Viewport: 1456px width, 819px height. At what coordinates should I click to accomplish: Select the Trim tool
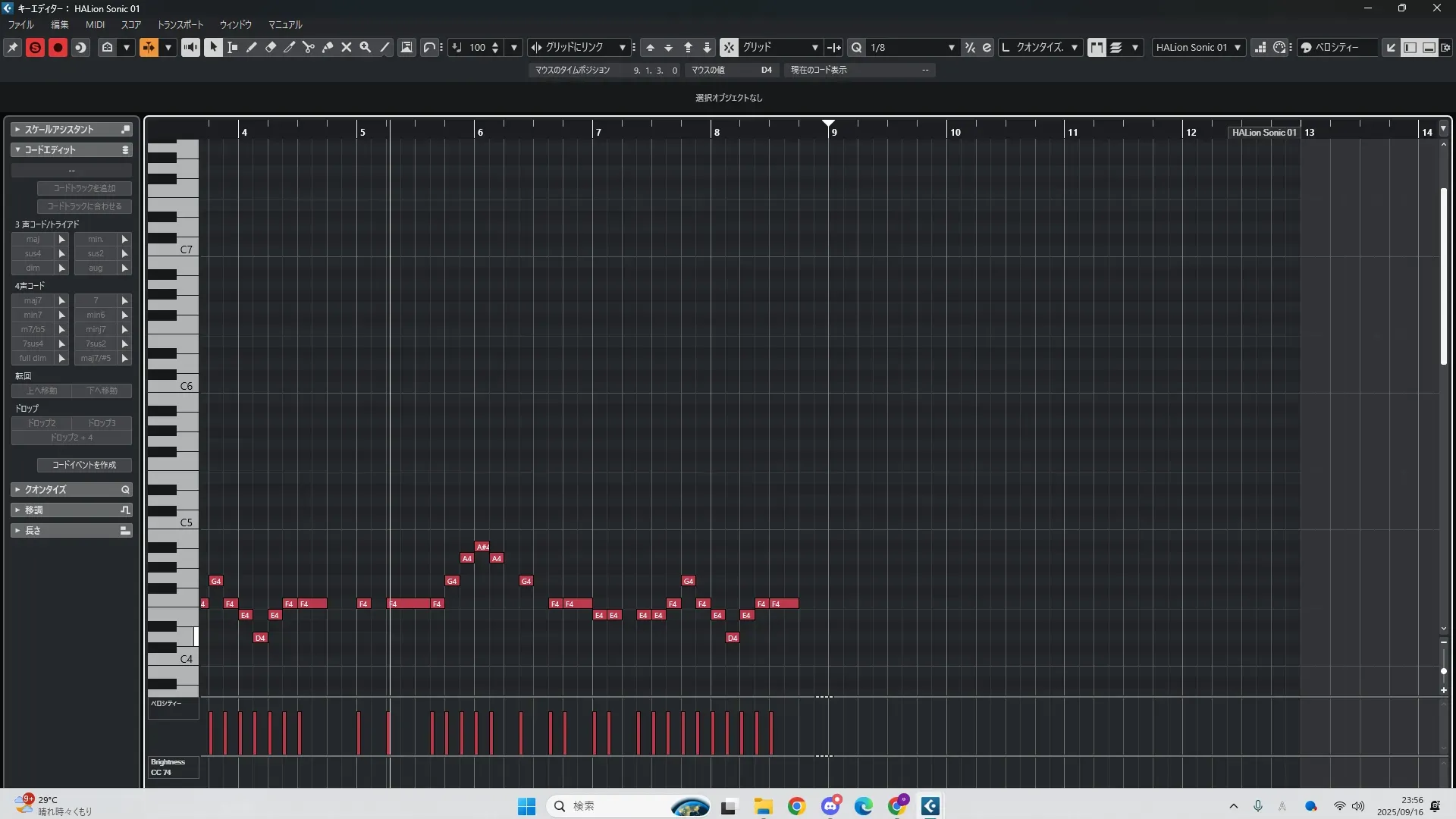[290, 47]
